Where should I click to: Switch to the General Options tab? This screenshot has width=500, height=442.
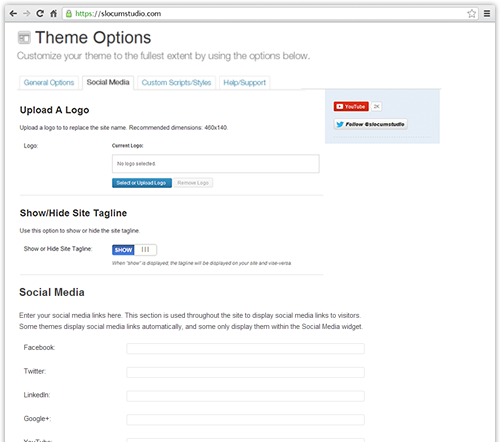(49, 83)
